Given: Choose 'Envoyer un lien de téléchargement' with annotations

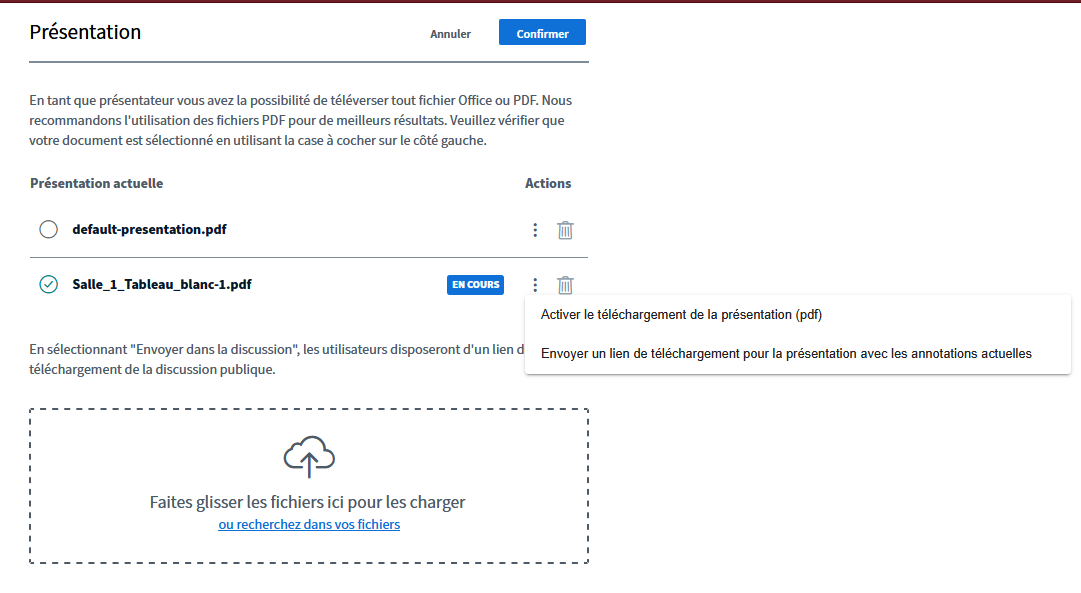Looking at the screenshot, I should [786, 354].
